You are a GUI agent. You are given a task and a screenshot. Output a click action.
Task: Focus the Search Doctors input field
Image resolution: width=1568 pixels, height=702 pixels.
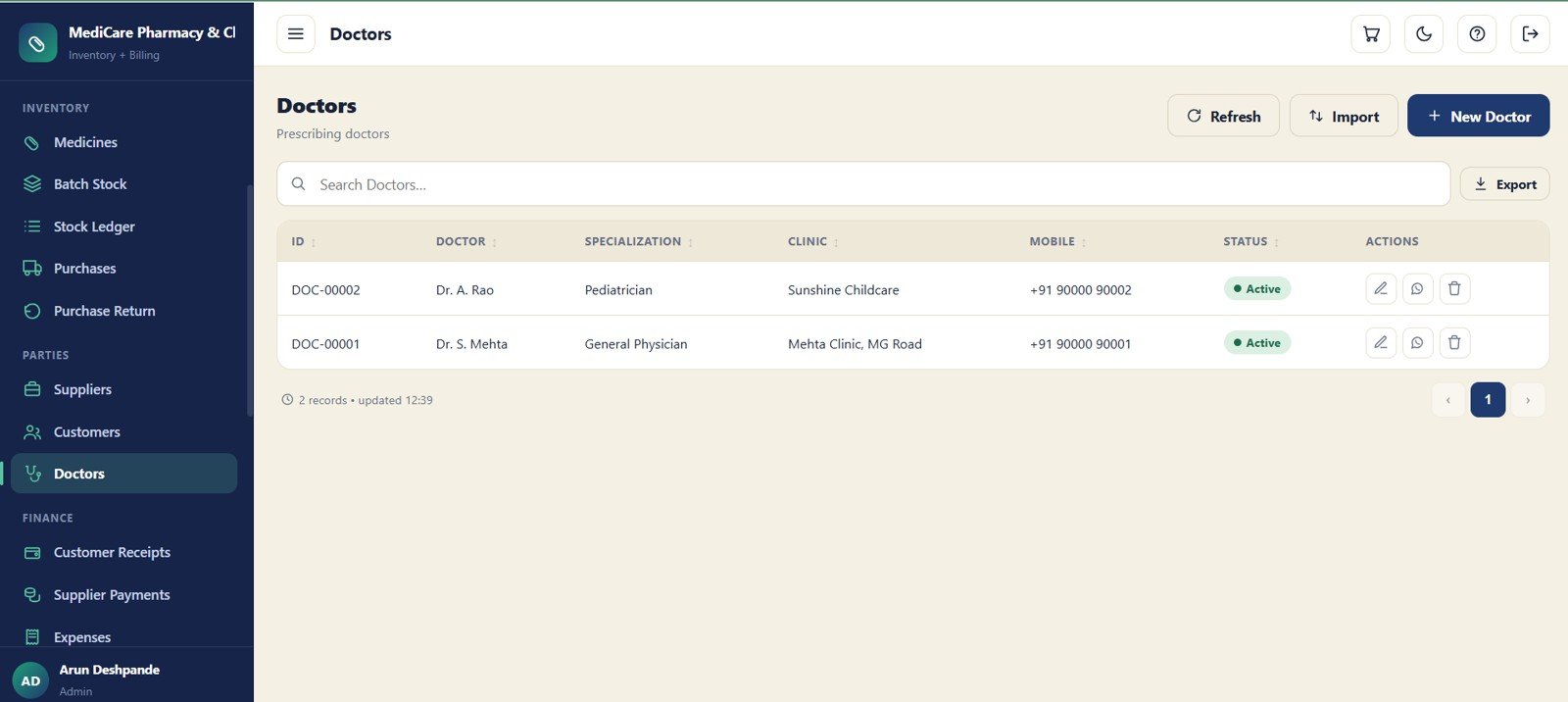(x=863, y=184)
